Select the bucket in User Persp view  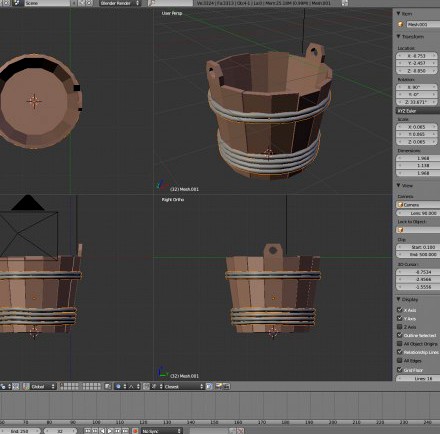pos(269,113)
